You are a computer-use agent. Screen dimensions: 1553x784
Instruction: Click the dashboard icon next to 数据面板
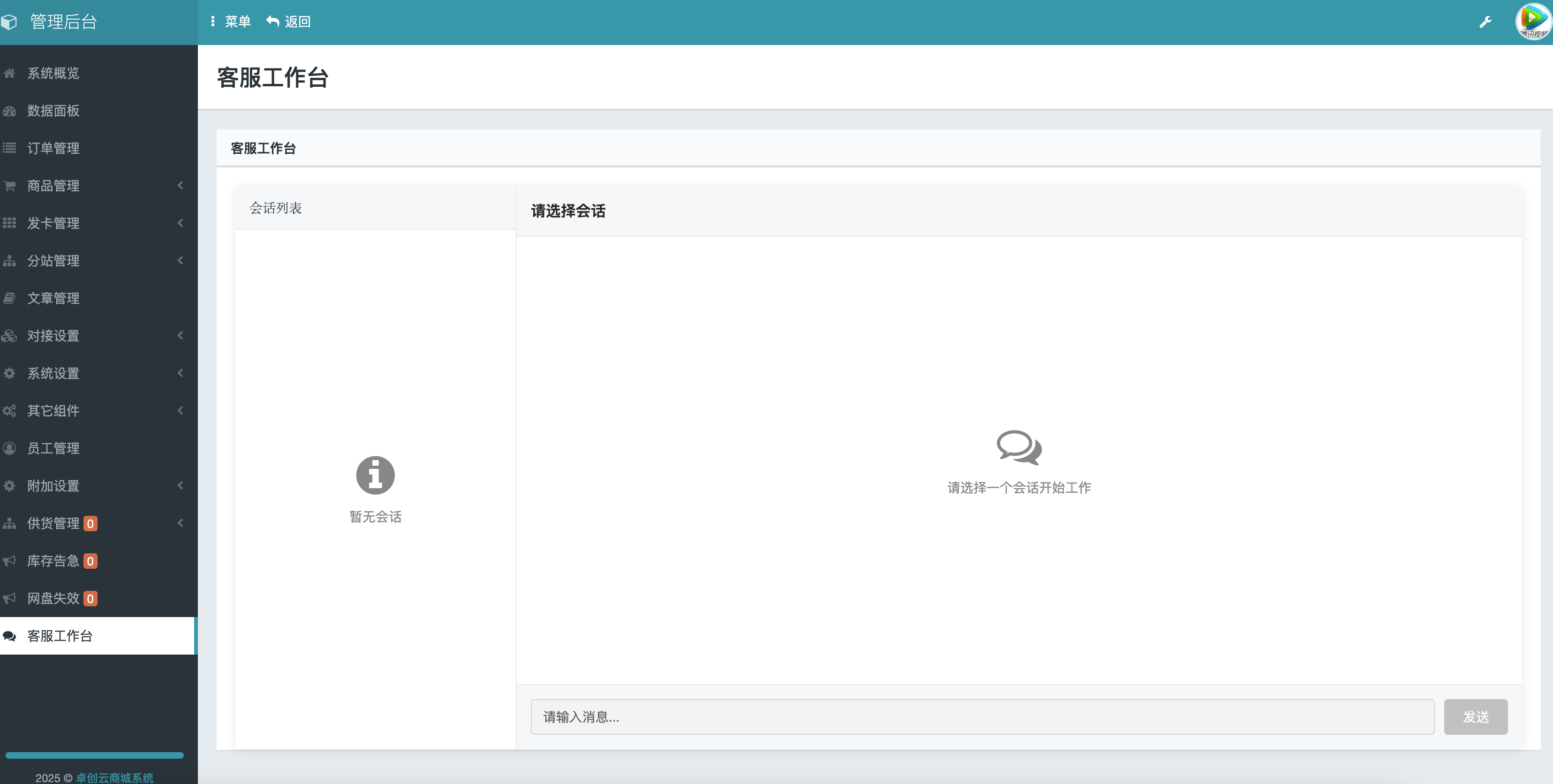10,111
